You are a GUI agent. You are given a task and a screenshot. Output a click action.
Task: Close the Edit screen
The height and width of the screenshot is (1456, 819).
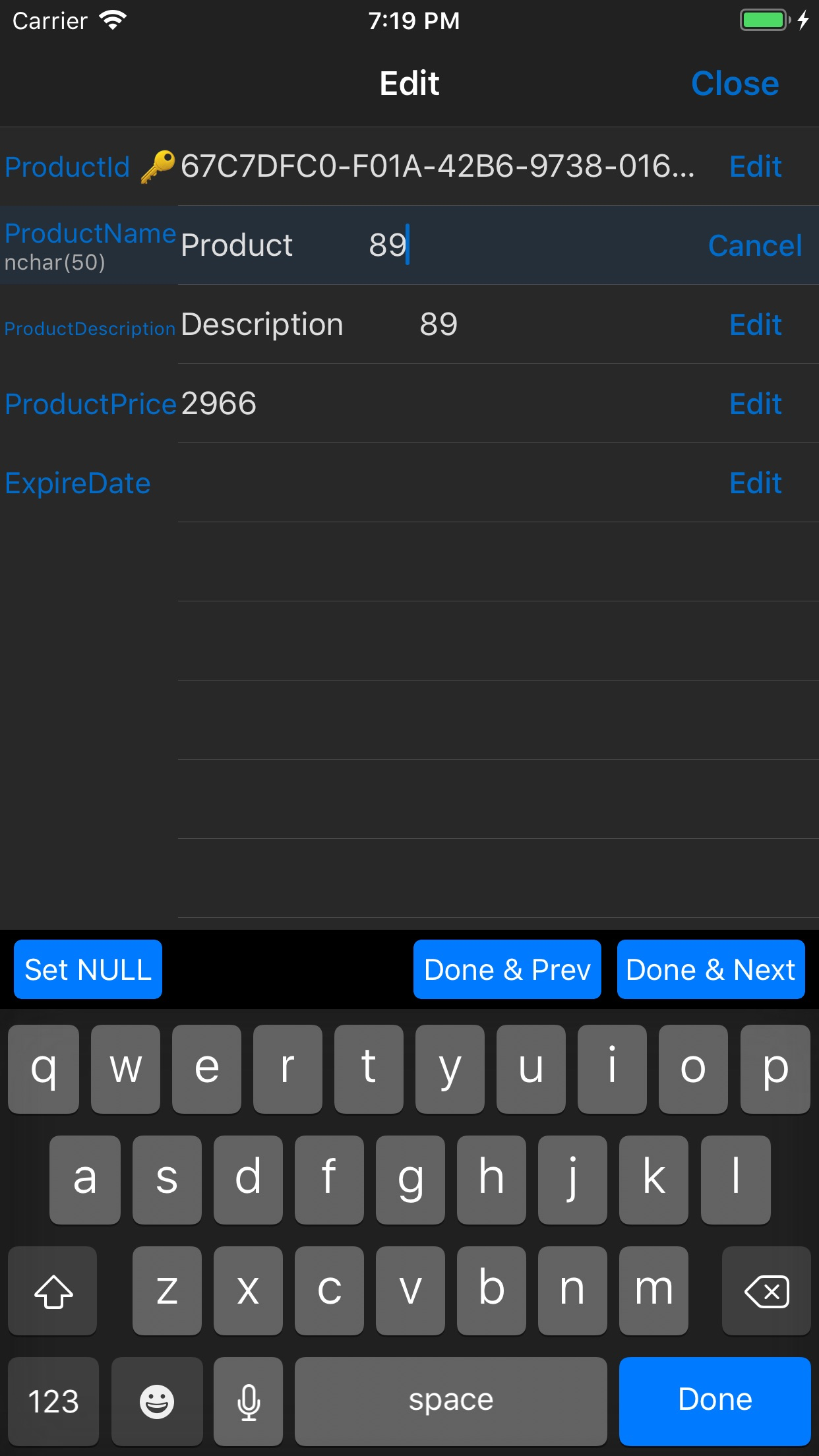pyautogui.click(x=735, y=84)
